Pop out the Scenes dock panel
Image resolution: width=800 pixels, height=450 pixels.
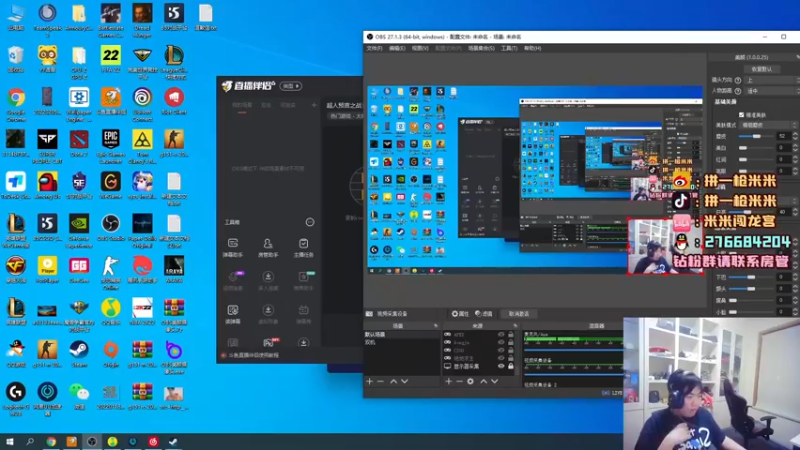[x=436, y=326]
